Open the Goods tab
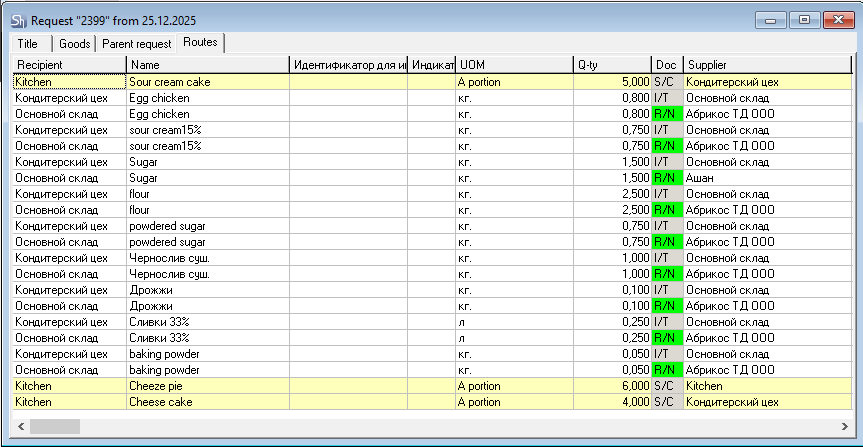 (x=74, y=44)
